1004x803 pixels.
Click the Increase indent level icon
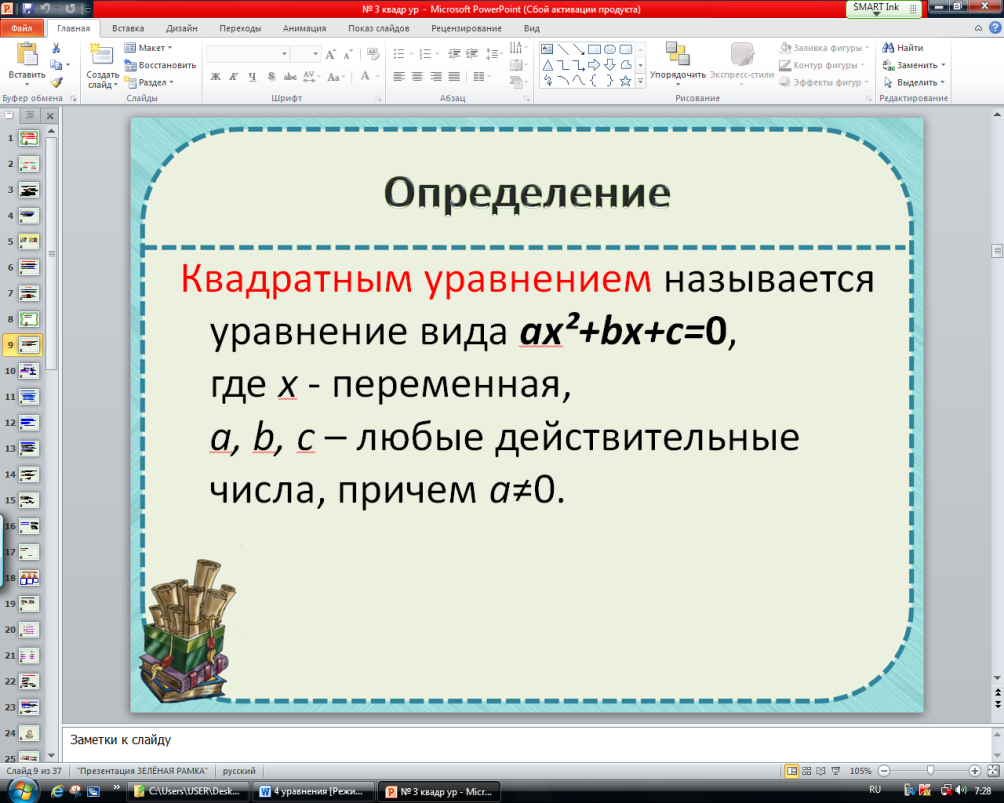click(x=472, y=54)
